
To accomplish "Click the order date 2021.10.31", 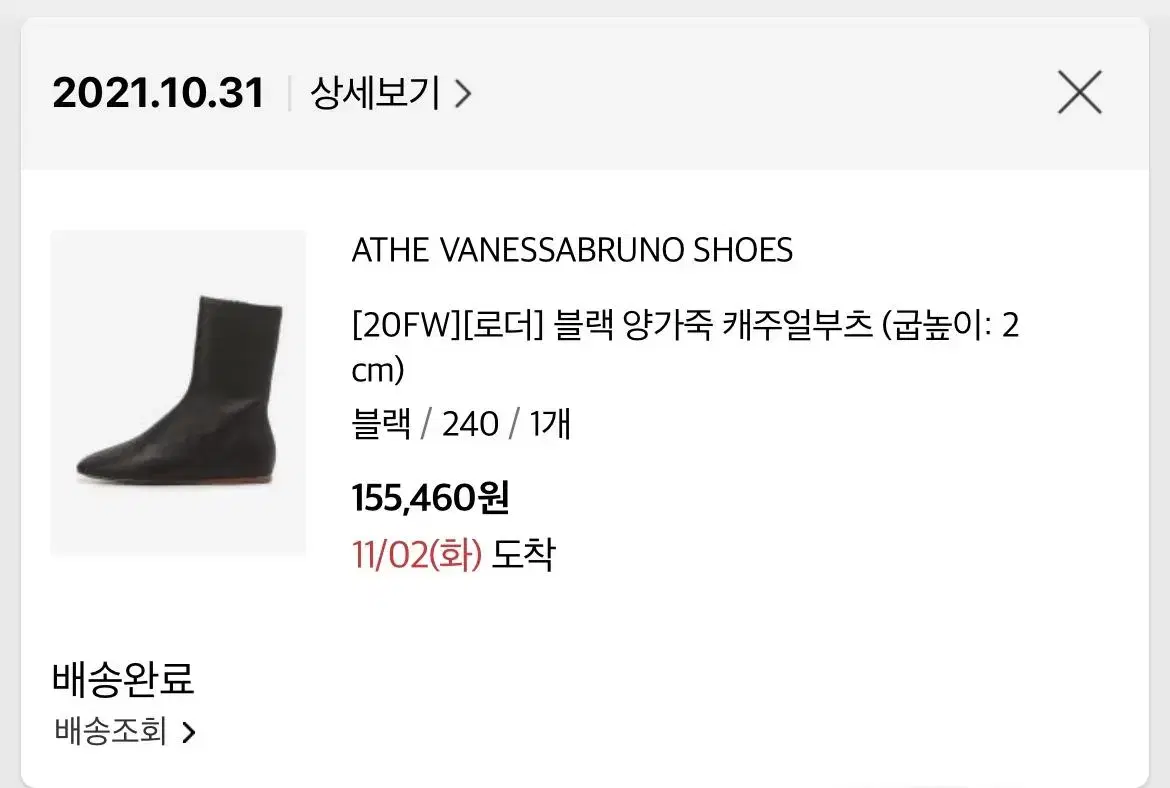I will click(x=158, y=93).
